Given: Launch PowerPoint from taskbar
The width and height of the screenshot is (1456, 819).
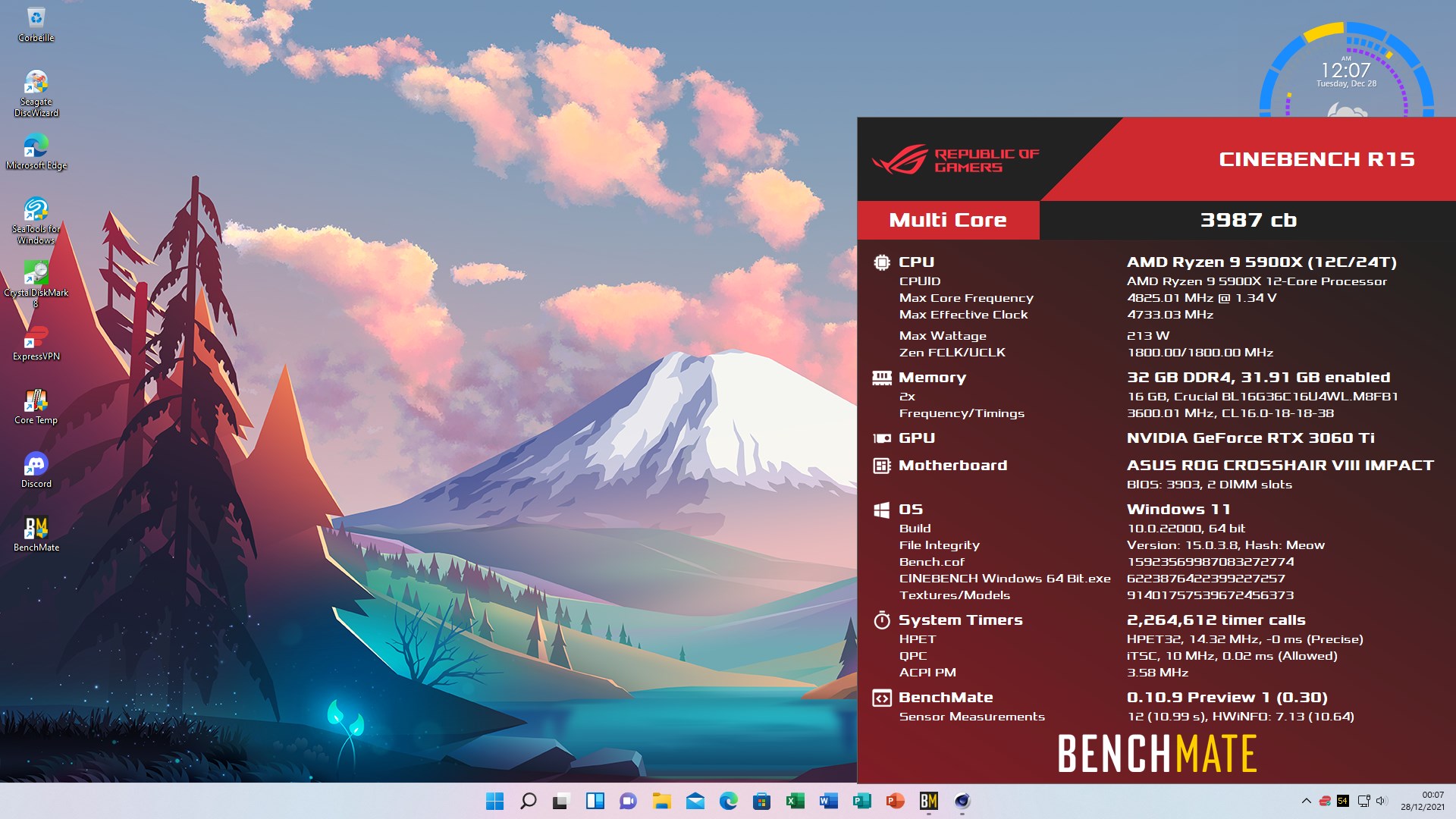Looking at the screenshot, I should [895, 801].
